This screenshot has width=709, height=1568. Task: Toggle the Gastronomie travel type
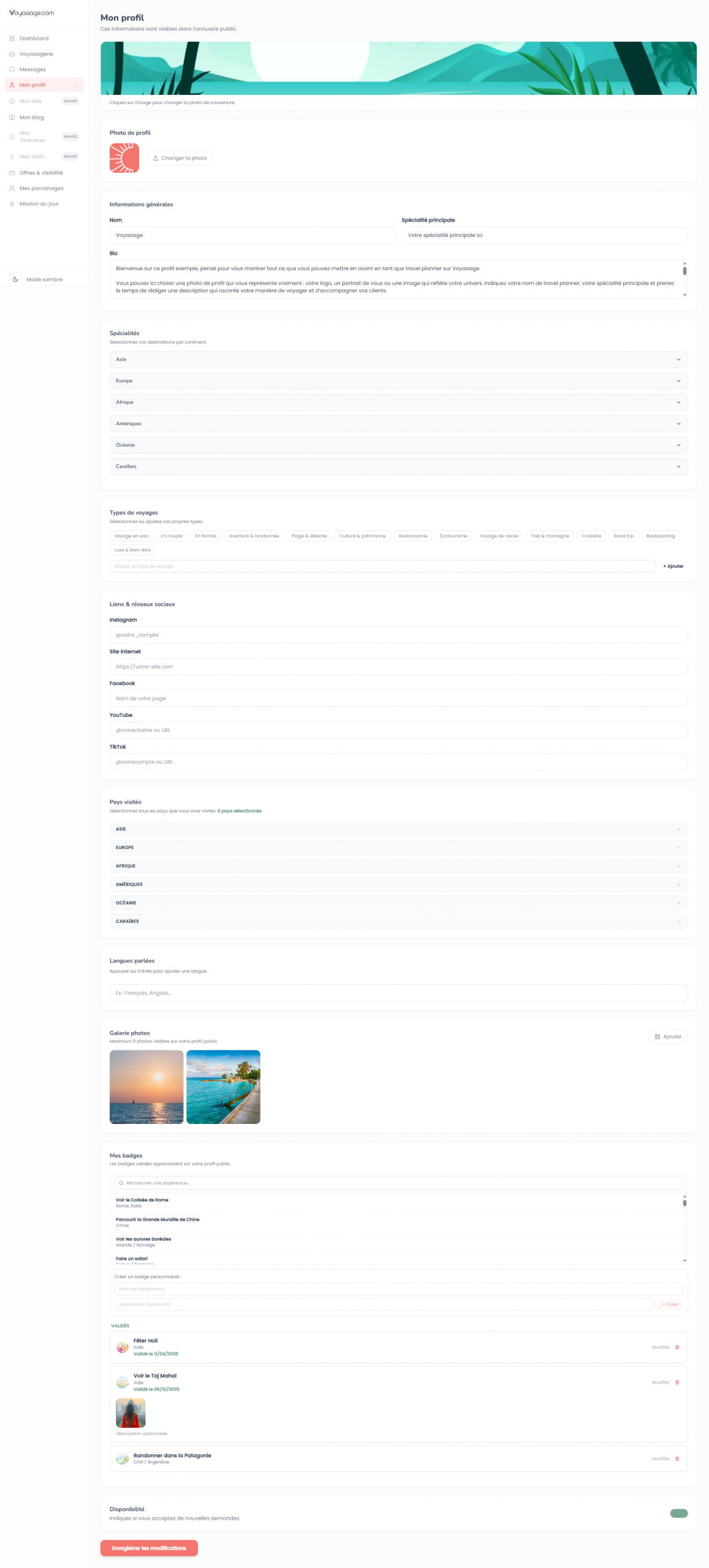(413, 536)
